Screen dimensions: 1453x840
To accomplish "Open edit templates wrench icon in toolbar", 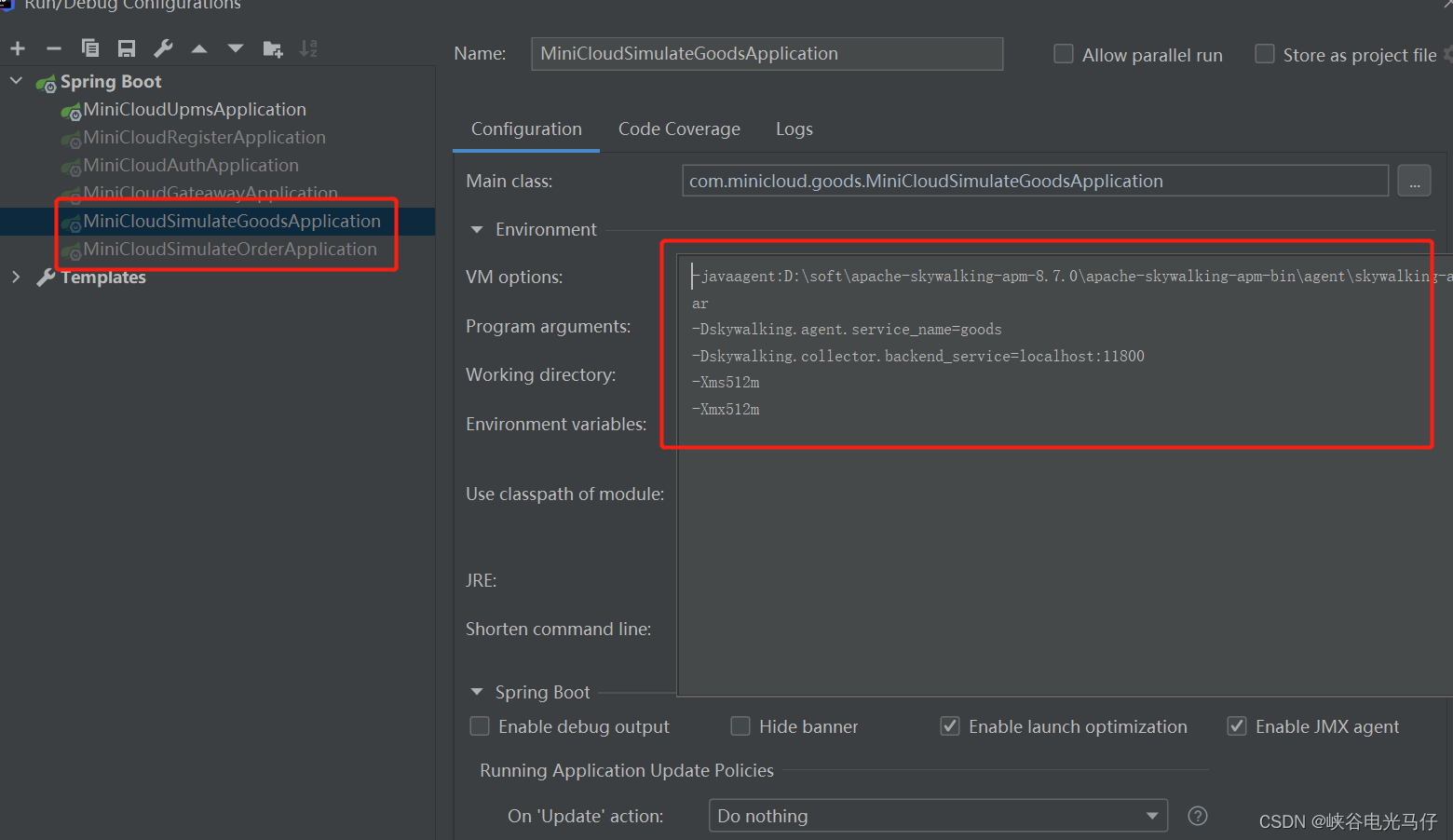I will [163, 48].
